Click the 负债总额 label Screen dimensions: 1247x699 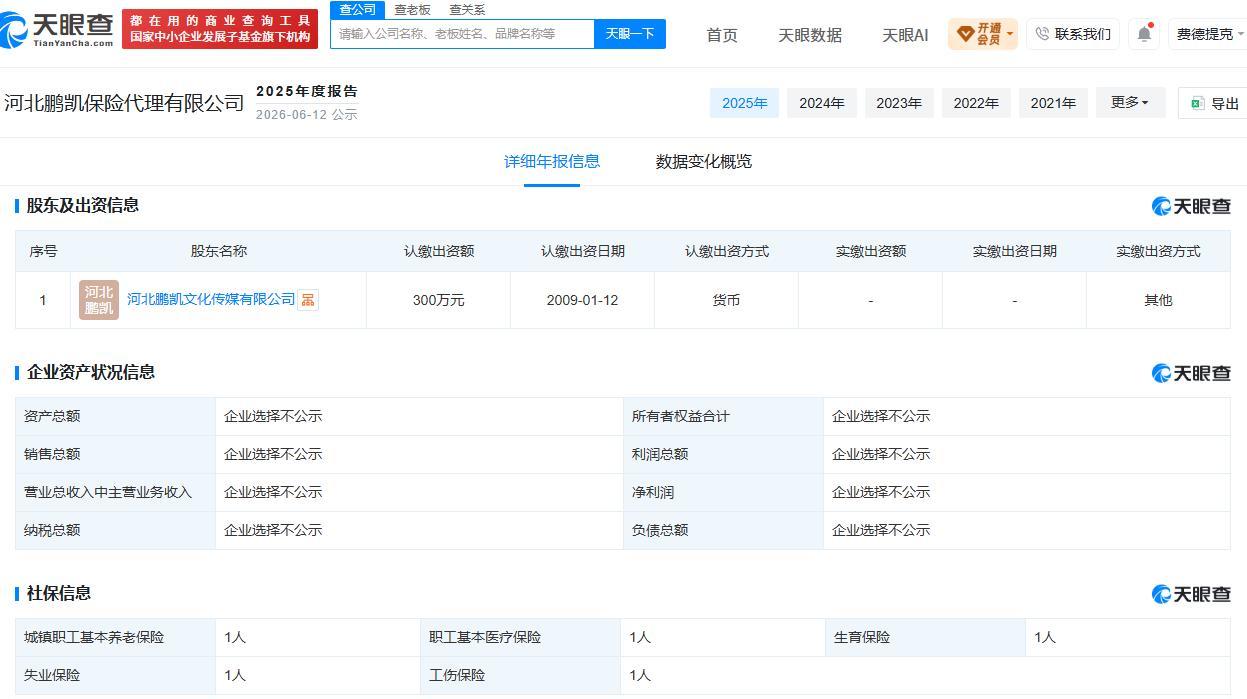click(660, 530)
